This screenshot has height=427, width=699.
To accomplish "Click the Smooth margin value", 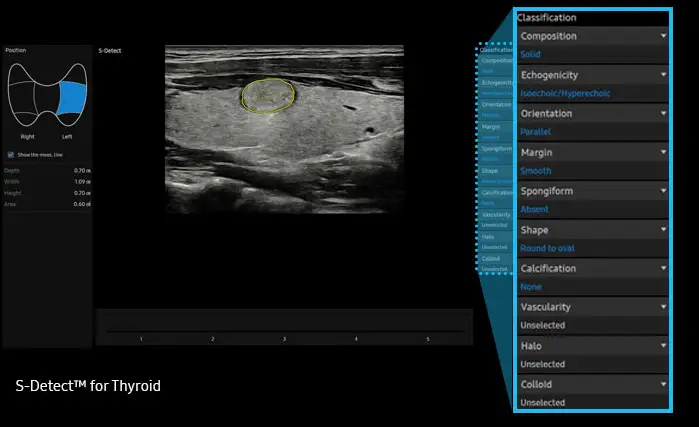I will pyautogui.click(x=536, y=171).
